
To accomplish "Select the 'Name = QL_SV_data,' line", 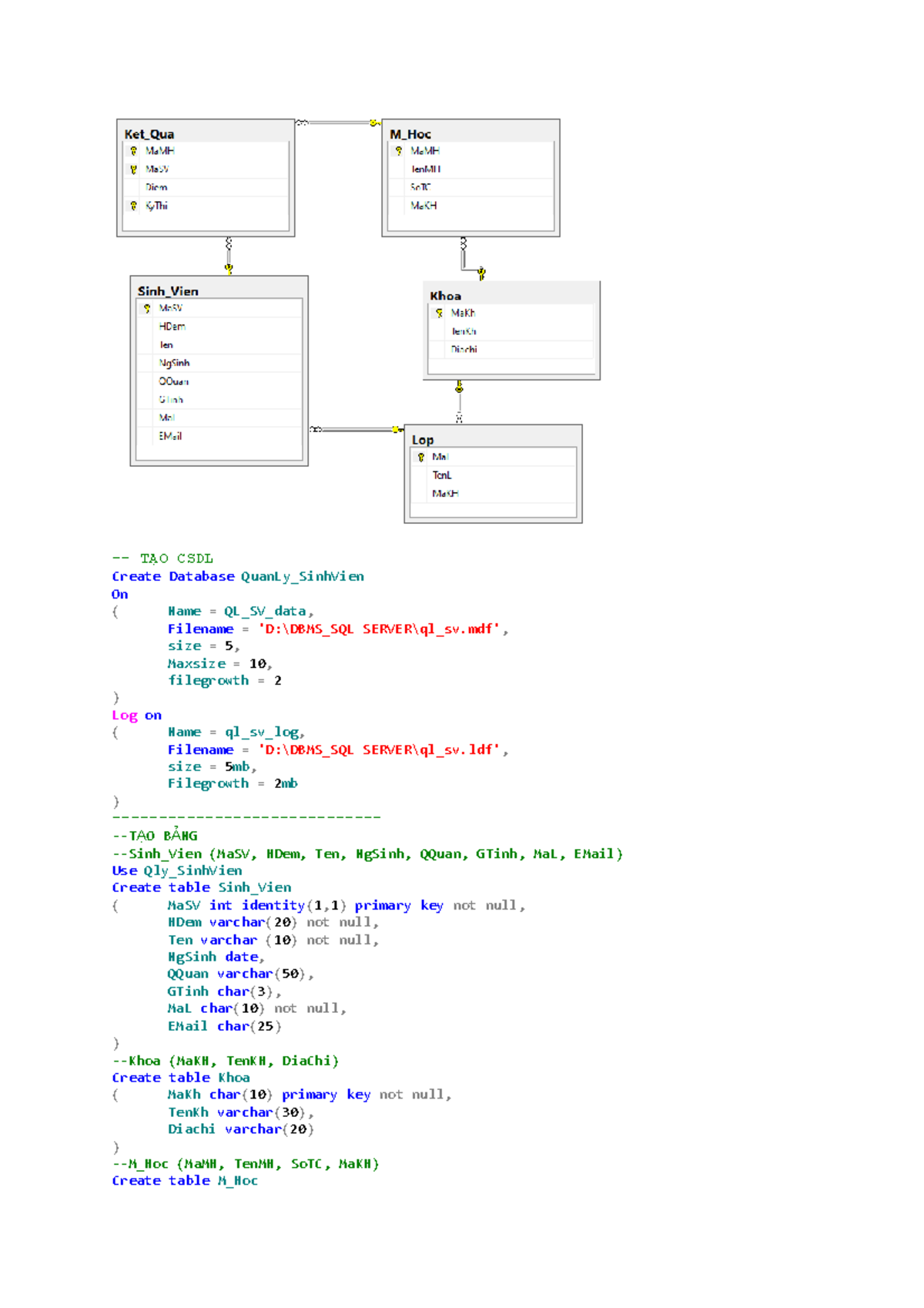I will click(x=240, y=611).
